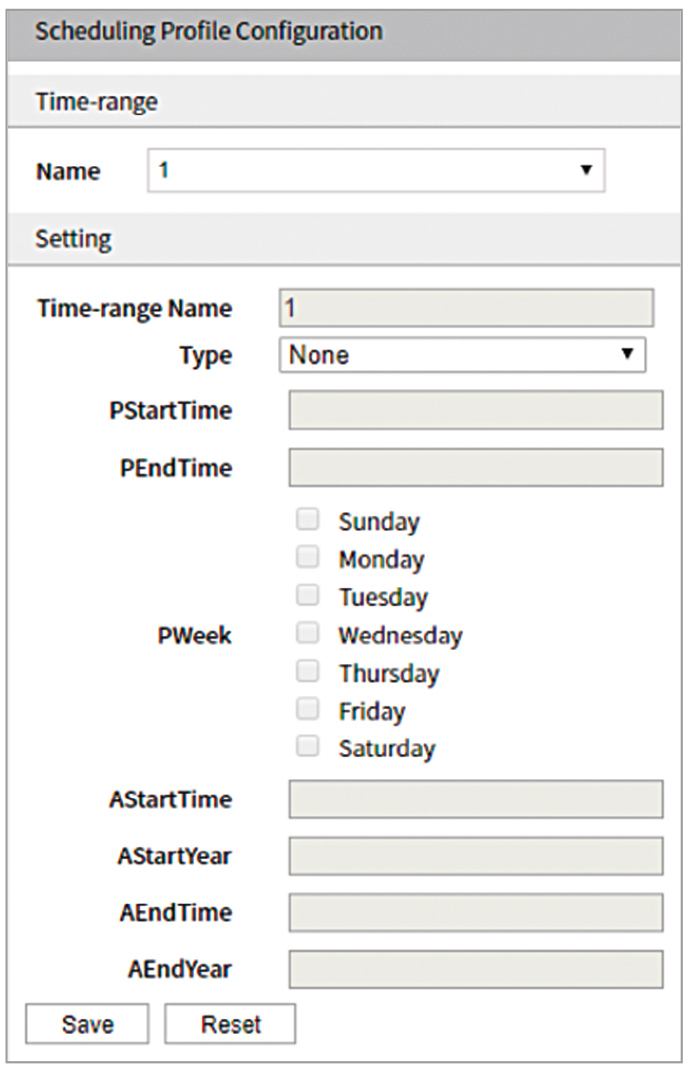Click the Time-range Name input field
Viewport: 690px width, 1073px height.
click(x=466, y=308)
